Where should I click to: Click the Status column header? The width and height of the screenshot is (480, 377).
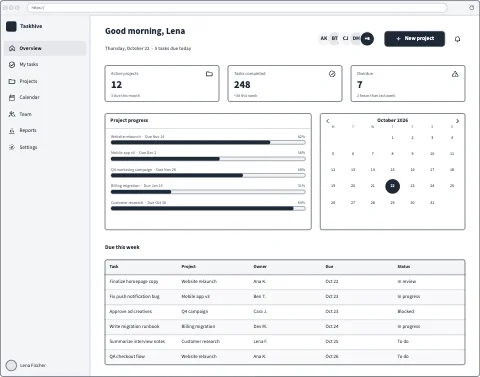tap(404, 267)
